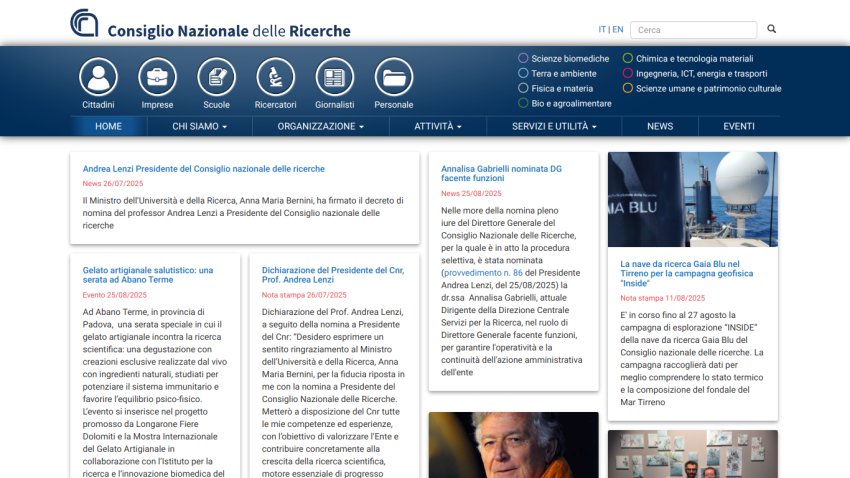Open Chimica e tecnologia materiali link
This screenshot has width=850, height=478.
(x=694, y=59)
